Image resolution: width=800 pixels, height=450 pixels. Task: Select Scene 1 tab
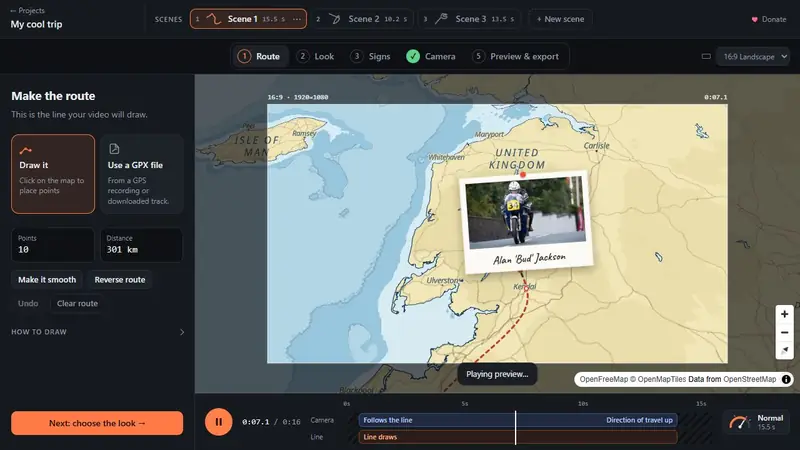coord(248,19)
